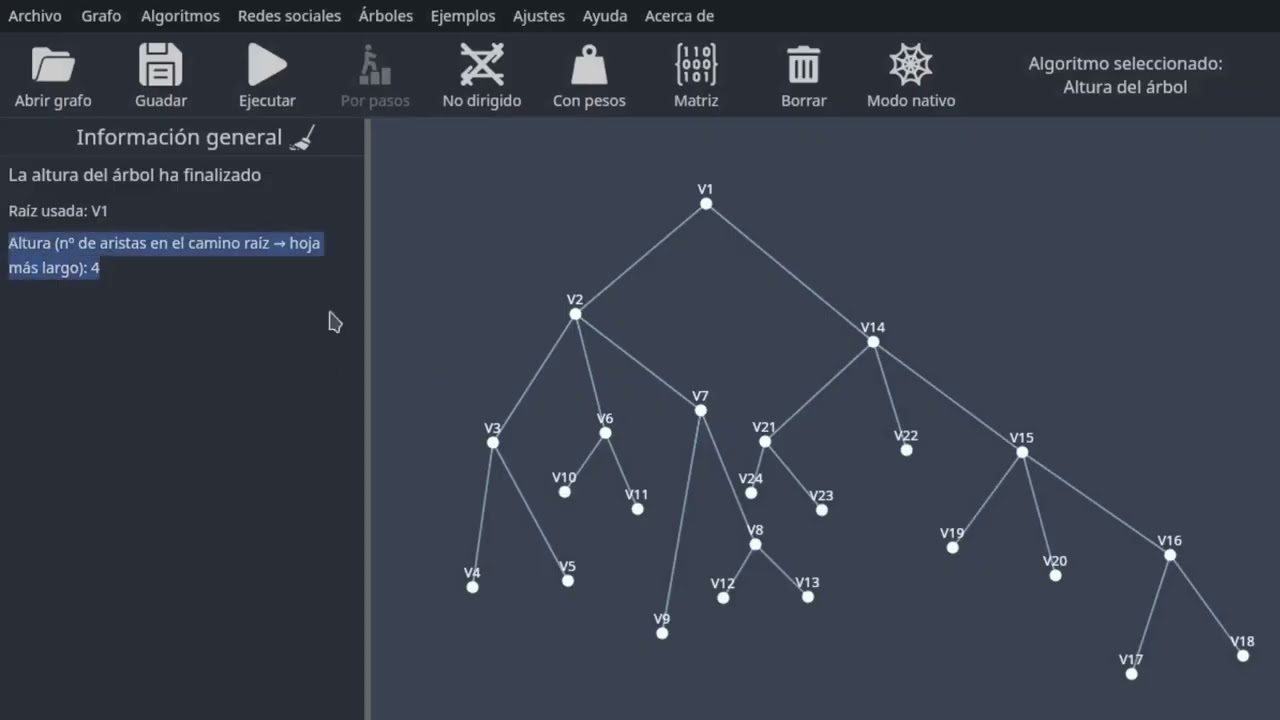
Task: Select node V6
Action: pos(605,433)
